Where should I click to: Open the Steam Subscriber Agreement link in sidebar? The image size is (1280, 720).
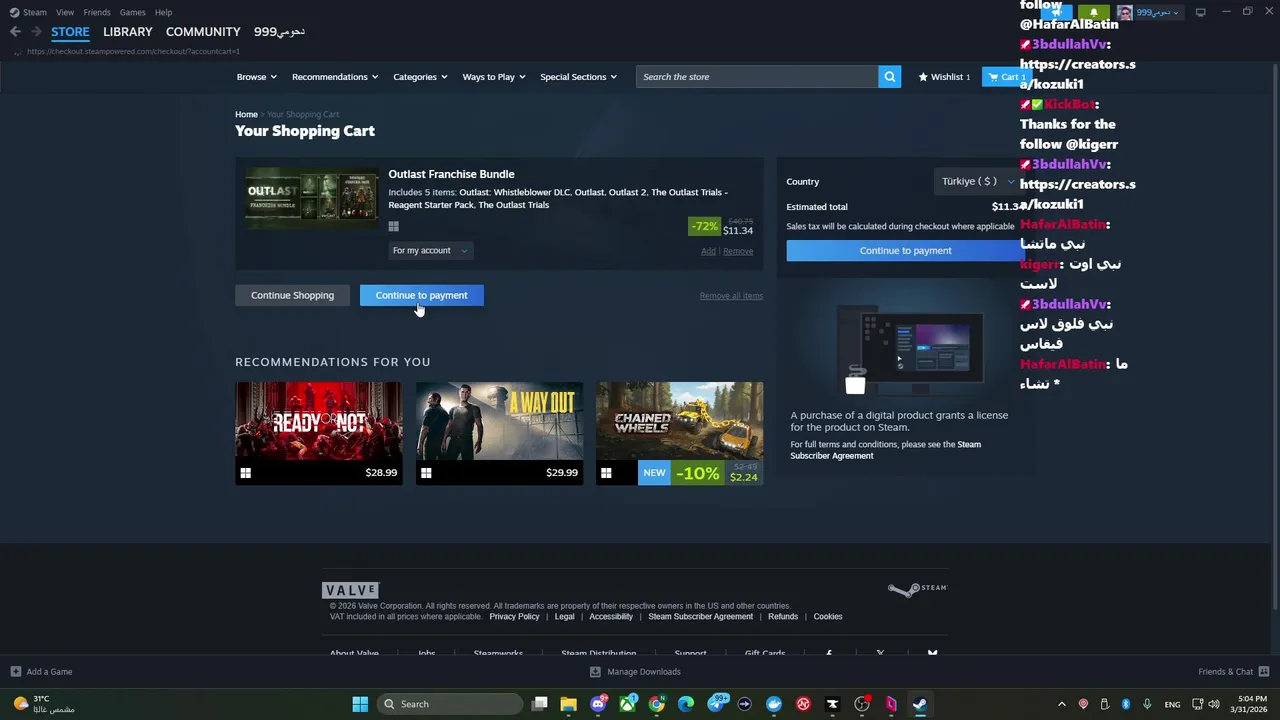point(886,450)
